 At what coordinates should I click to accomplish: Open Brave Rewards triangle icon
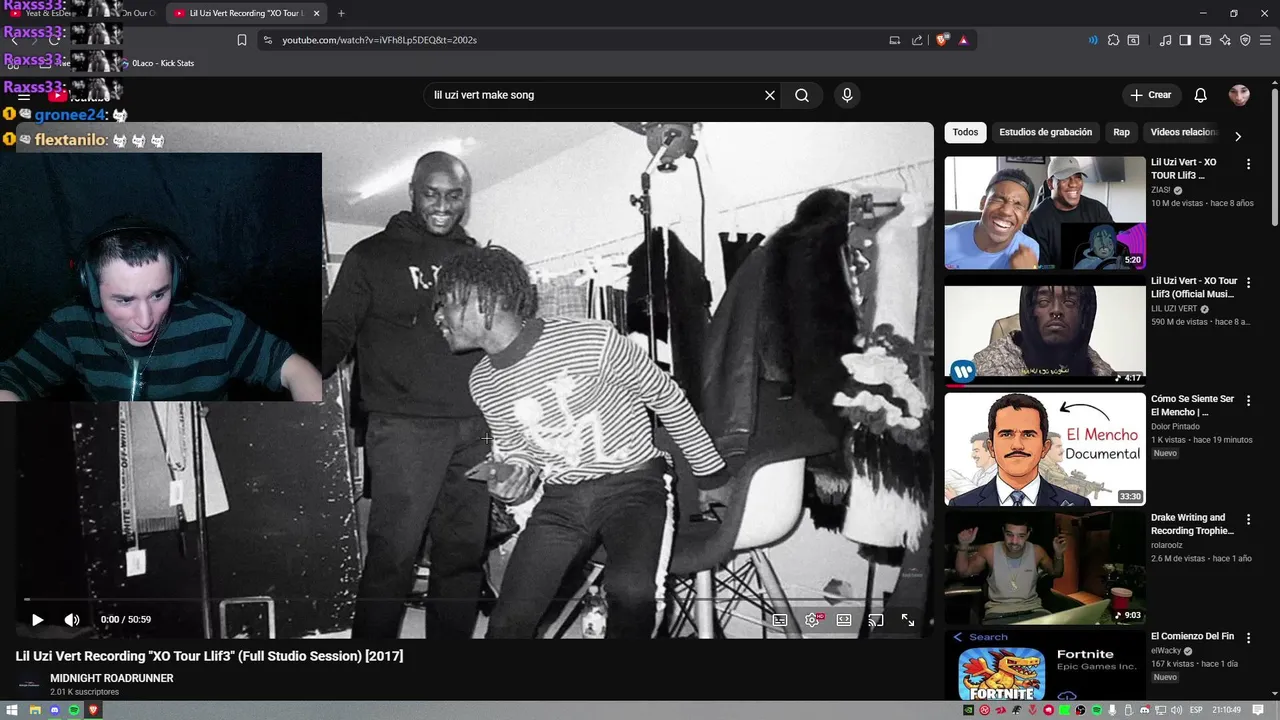click(963, 40)
